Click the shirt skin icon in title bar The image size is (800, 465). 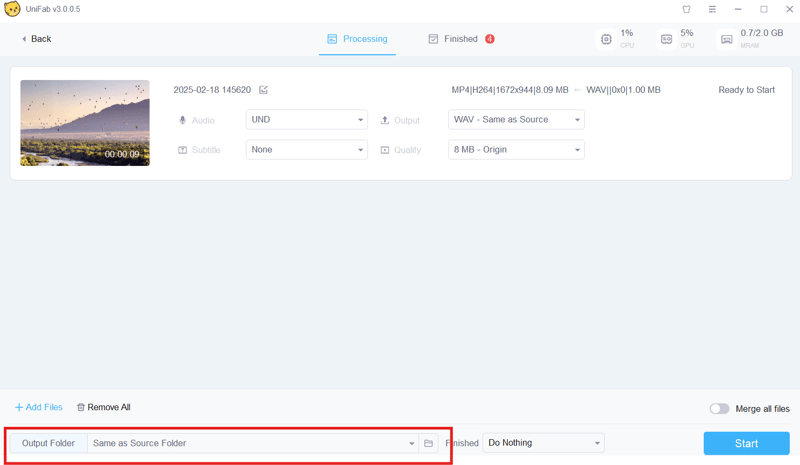point(686,9)
